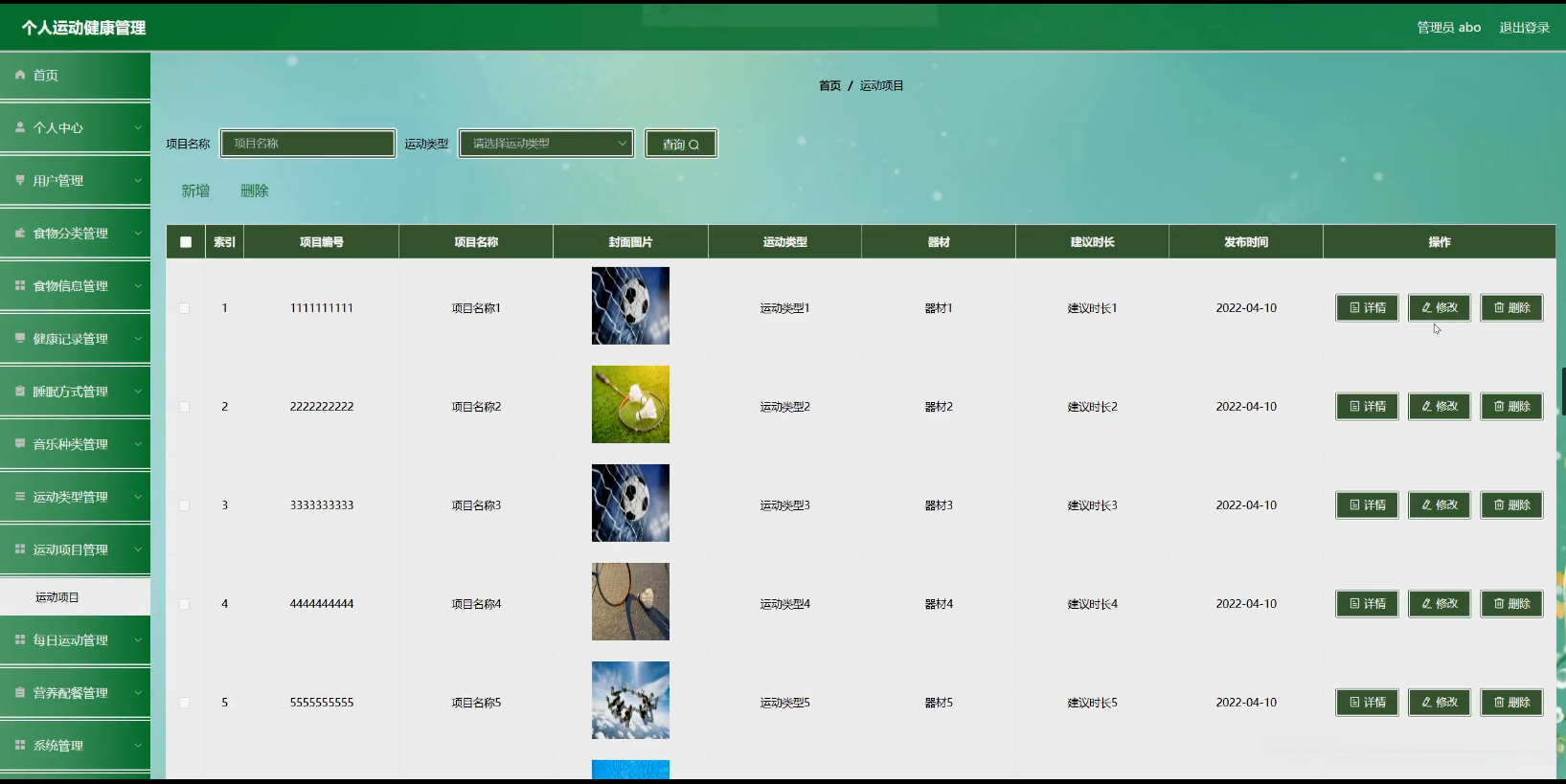Image resolution: width=1566 pixels, height=784 pixels.
Task: Click the grid icon beside 每日运动管理
Action: tap(20, 639)
